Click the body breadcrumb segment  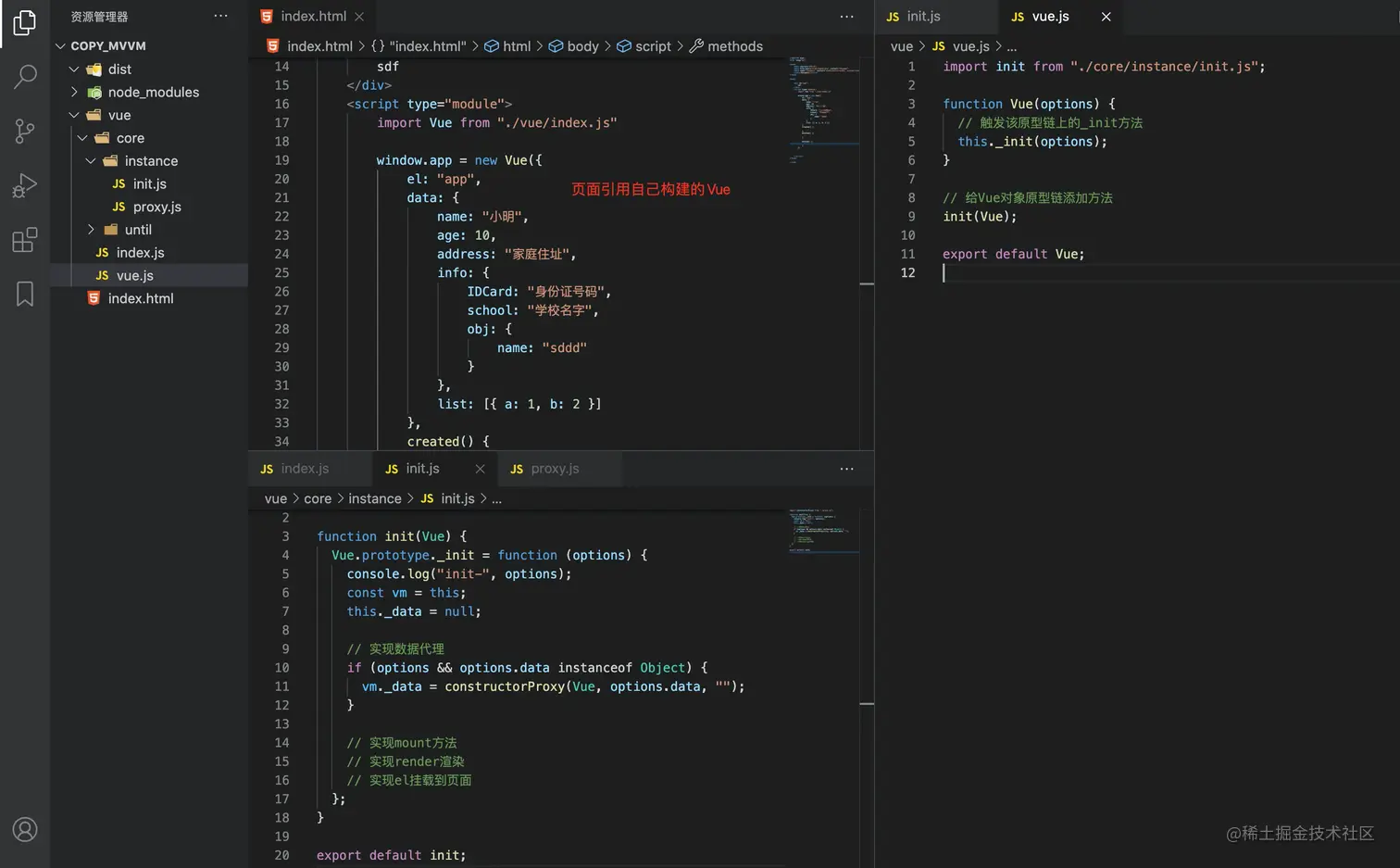click(574, 46)
